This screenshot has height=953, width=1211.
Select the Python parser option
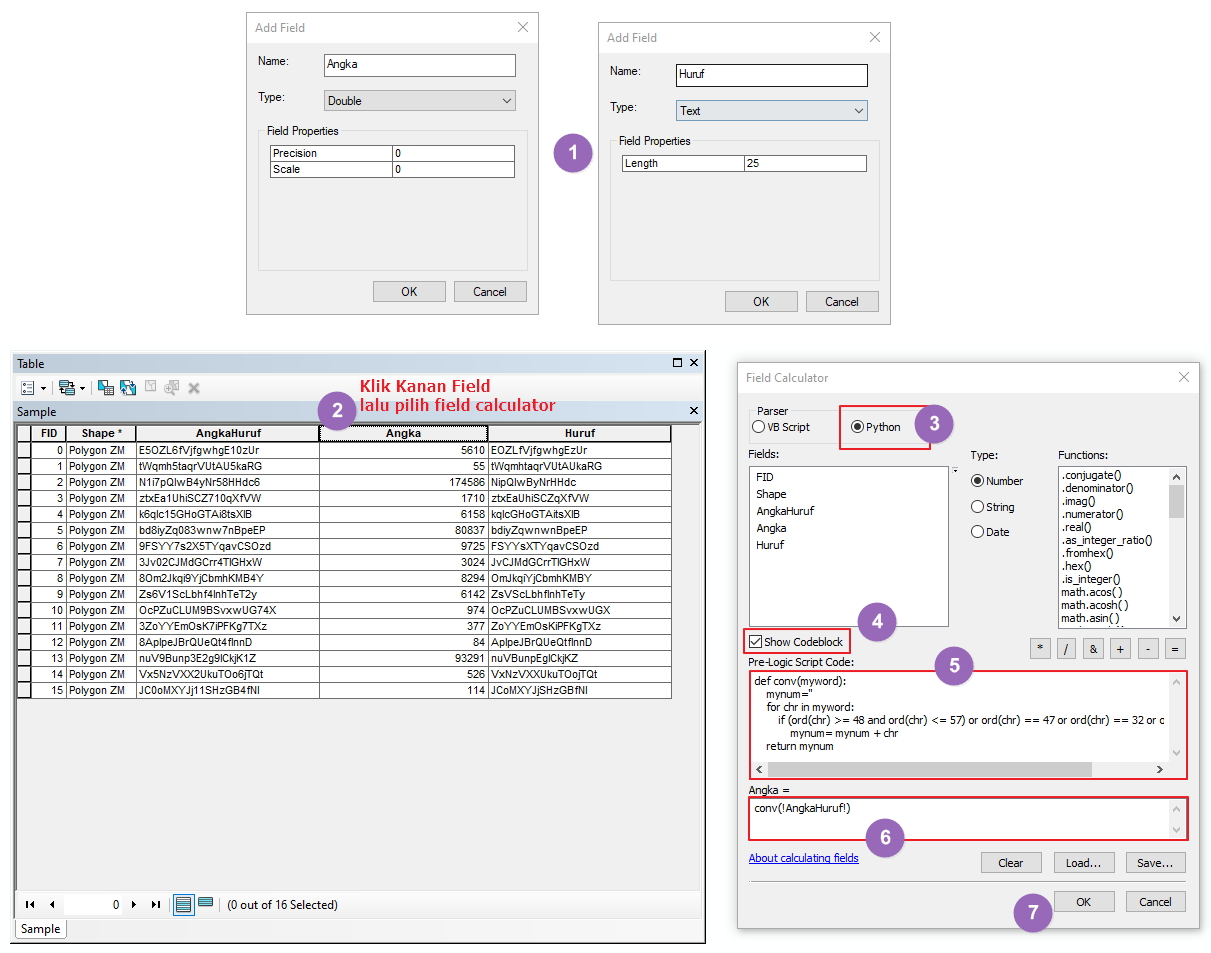(x=876, y=427)
